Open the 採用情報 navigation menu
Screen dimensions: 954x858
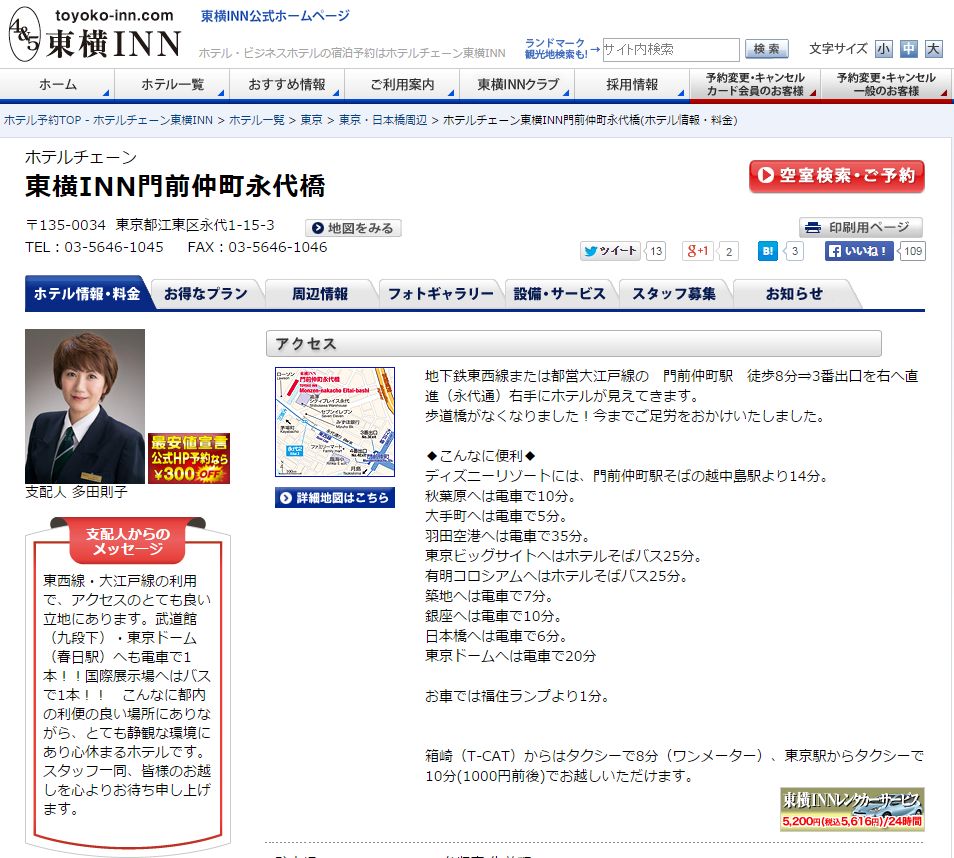tap(632, 85)
